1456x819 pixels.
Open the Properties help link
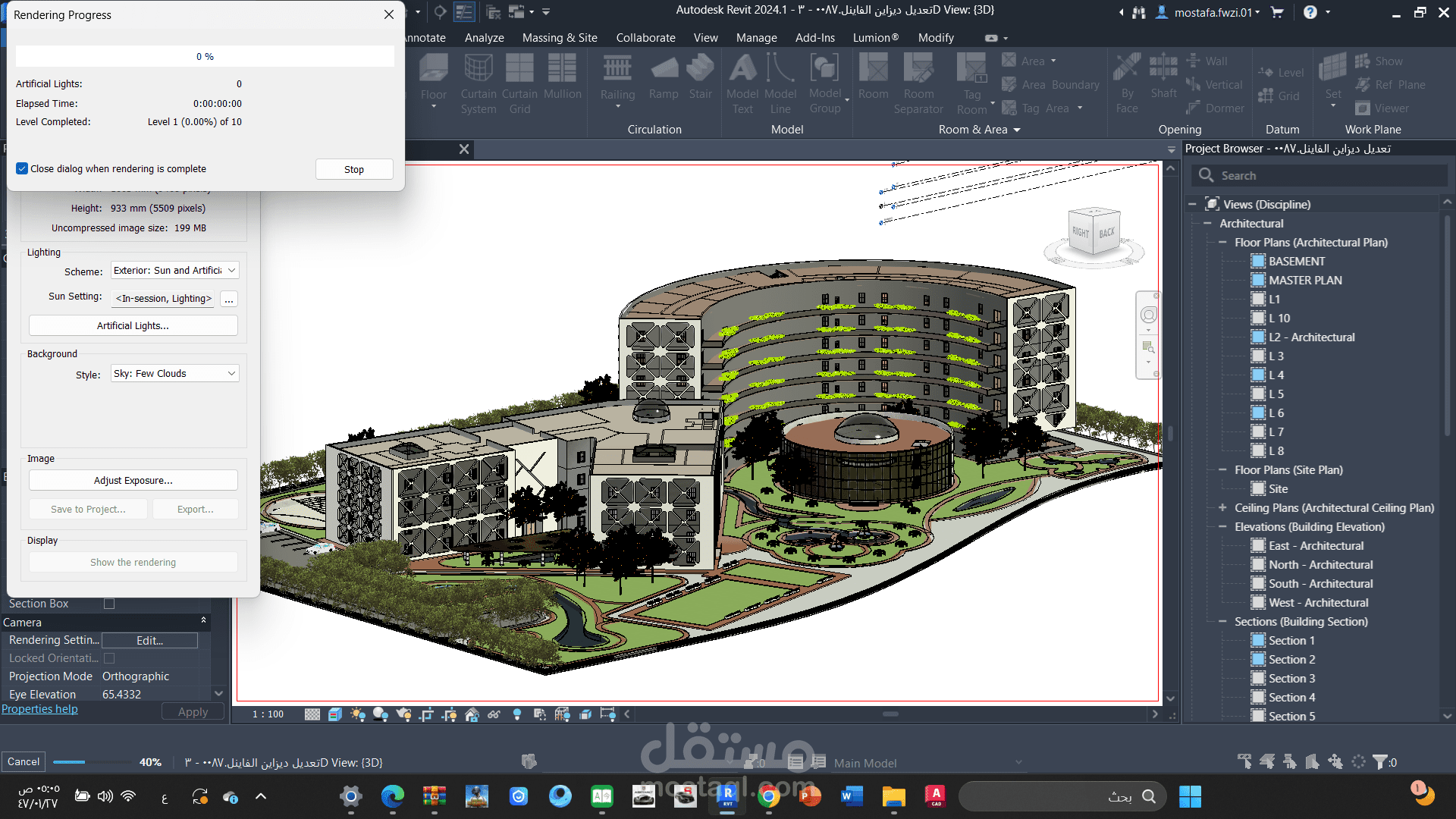39,709
